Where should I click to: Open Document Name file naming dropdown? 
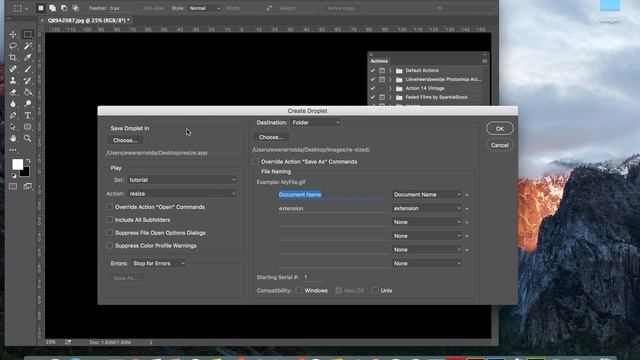427,195
